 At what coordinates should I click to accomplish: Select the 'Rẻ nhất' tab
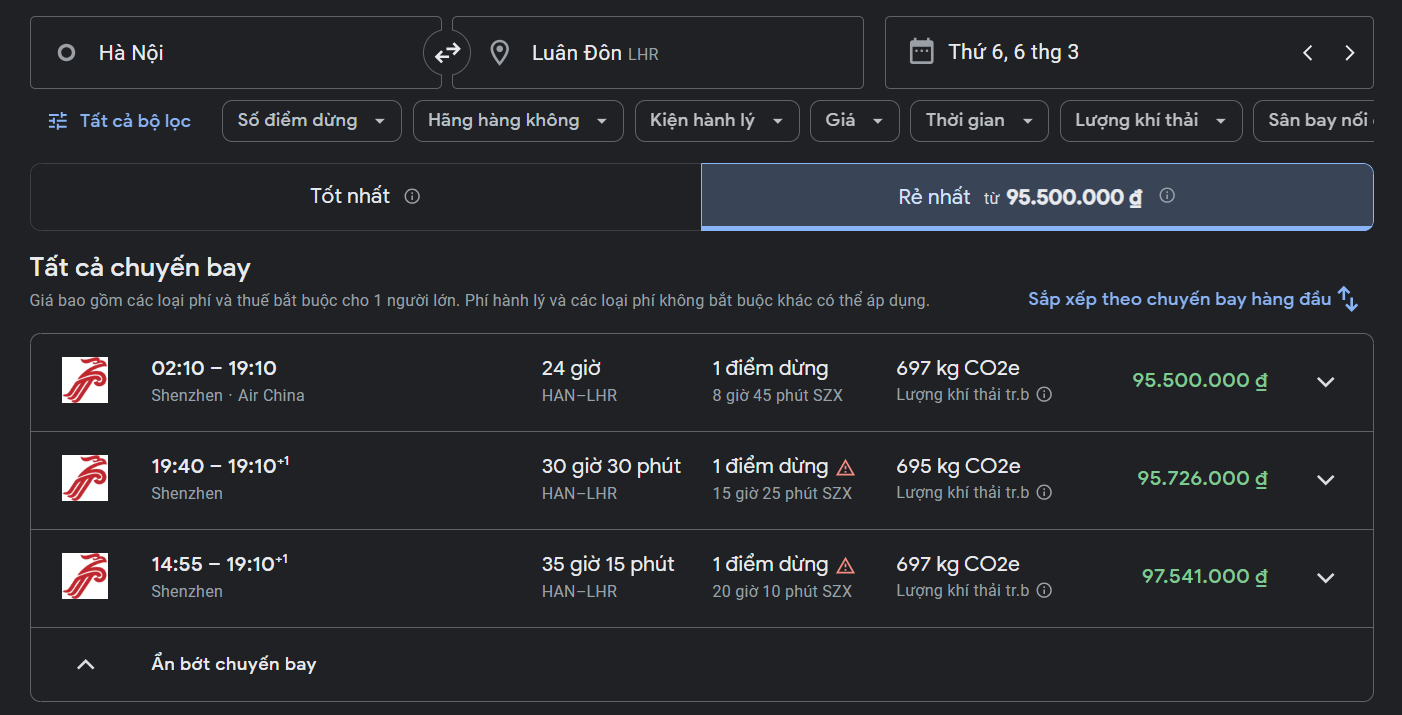click(1036, 197)
